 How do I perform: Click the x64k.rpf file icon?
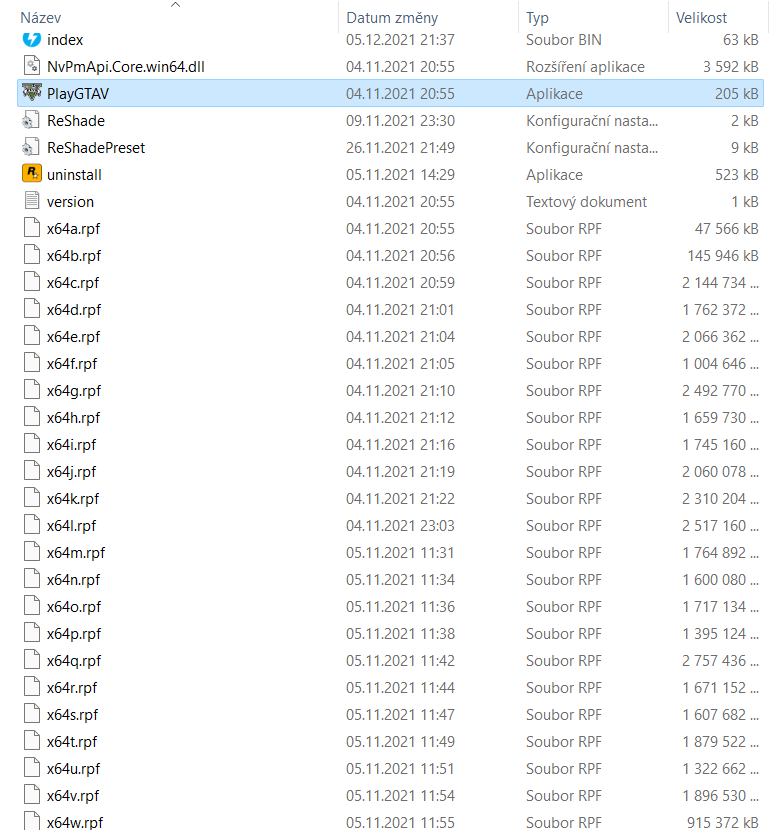click(32, 498)
